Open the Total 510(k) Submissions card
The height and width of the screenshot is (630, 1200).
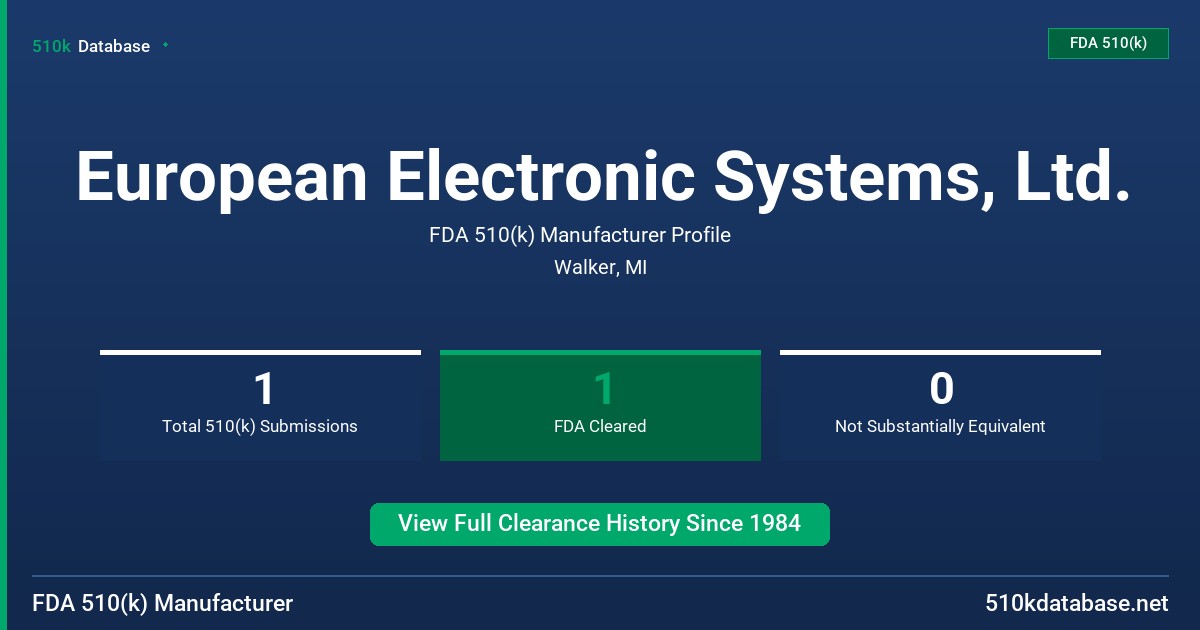click(260, 405)
